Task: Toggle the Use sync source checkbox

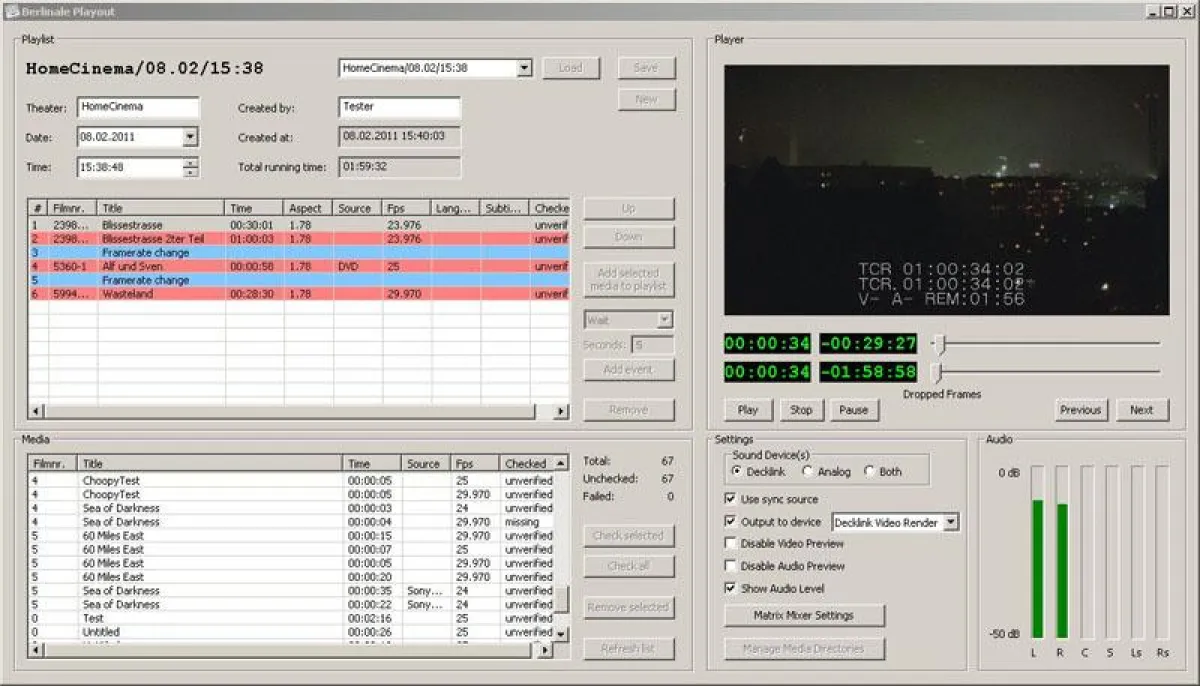Action: click(730, 499)
